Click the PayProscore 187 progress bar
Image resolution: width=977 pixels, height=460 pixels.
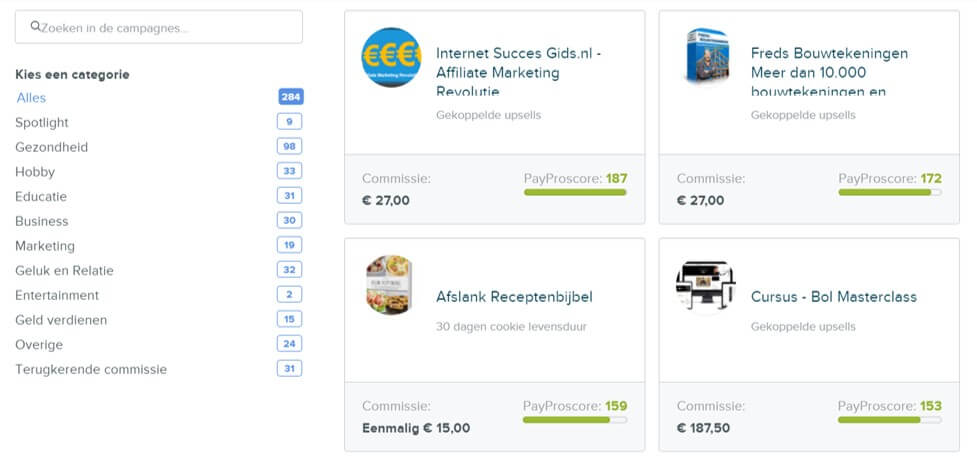pos(575,192)
